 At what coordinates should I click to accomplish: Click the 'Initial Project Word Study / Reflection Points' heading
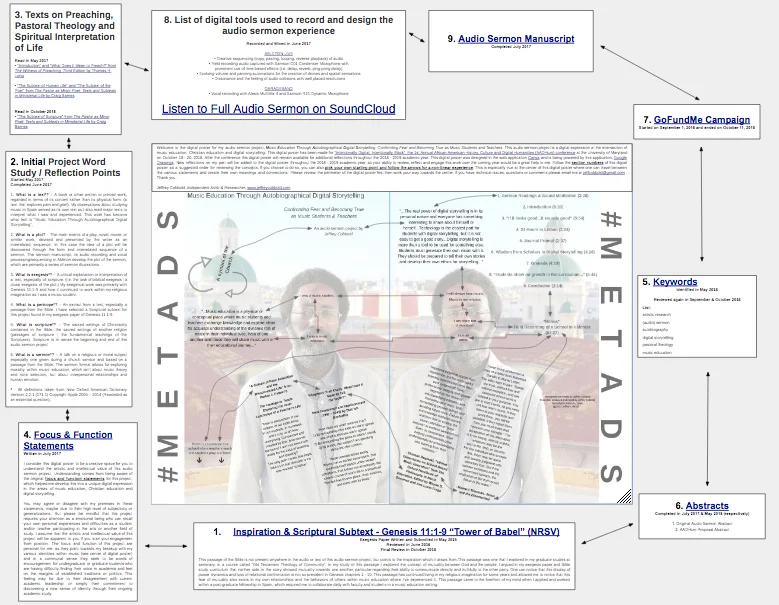[65, 167]
